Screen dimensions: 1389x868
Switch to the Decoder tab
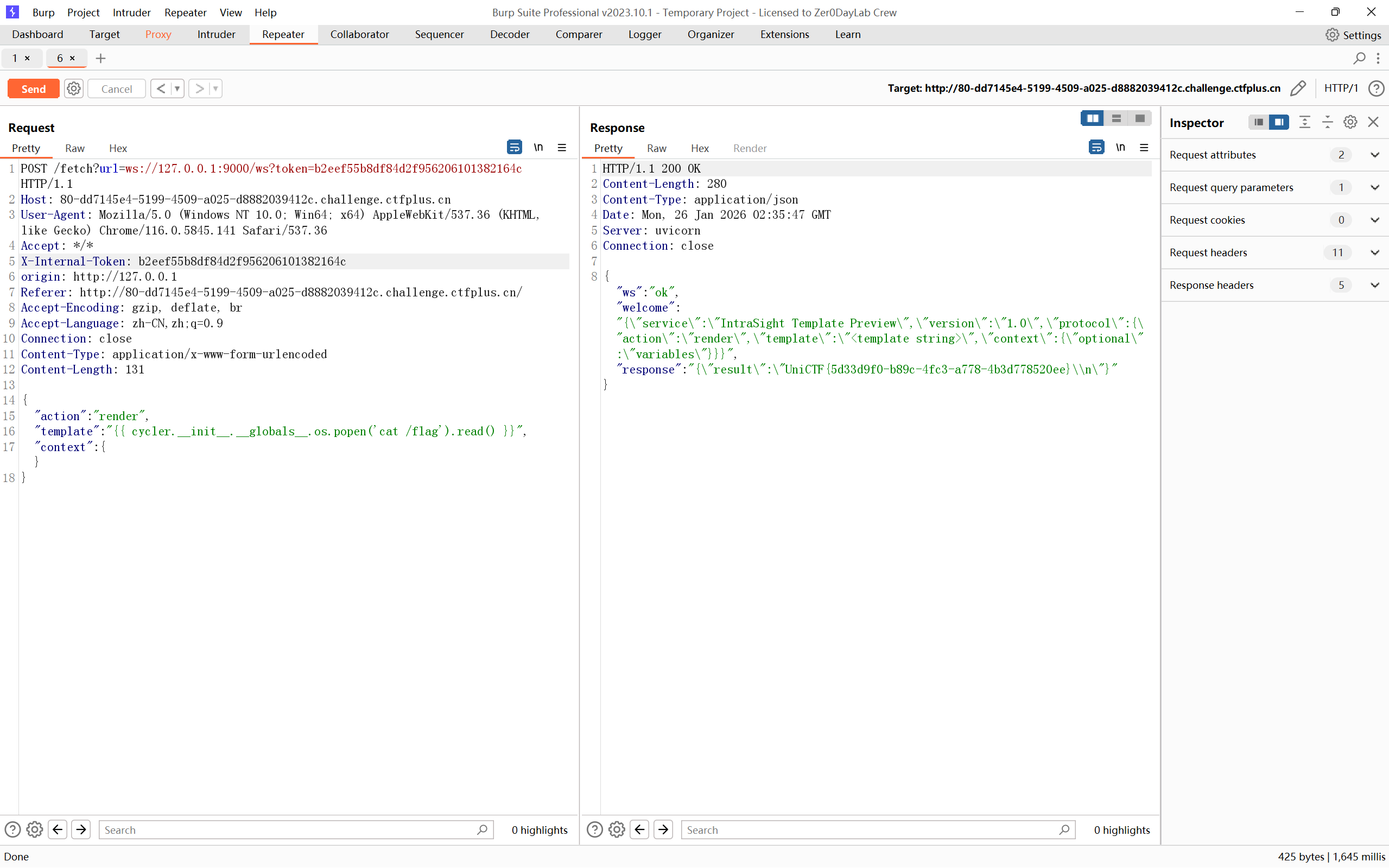510,34
